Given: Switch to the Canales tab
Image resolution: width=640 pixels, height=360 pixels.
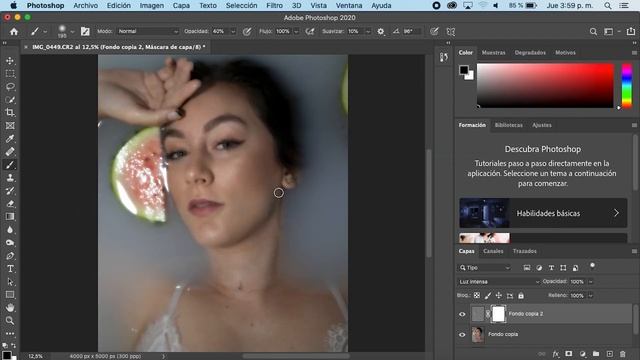Looking at the screenshot, I should [493, 251].
